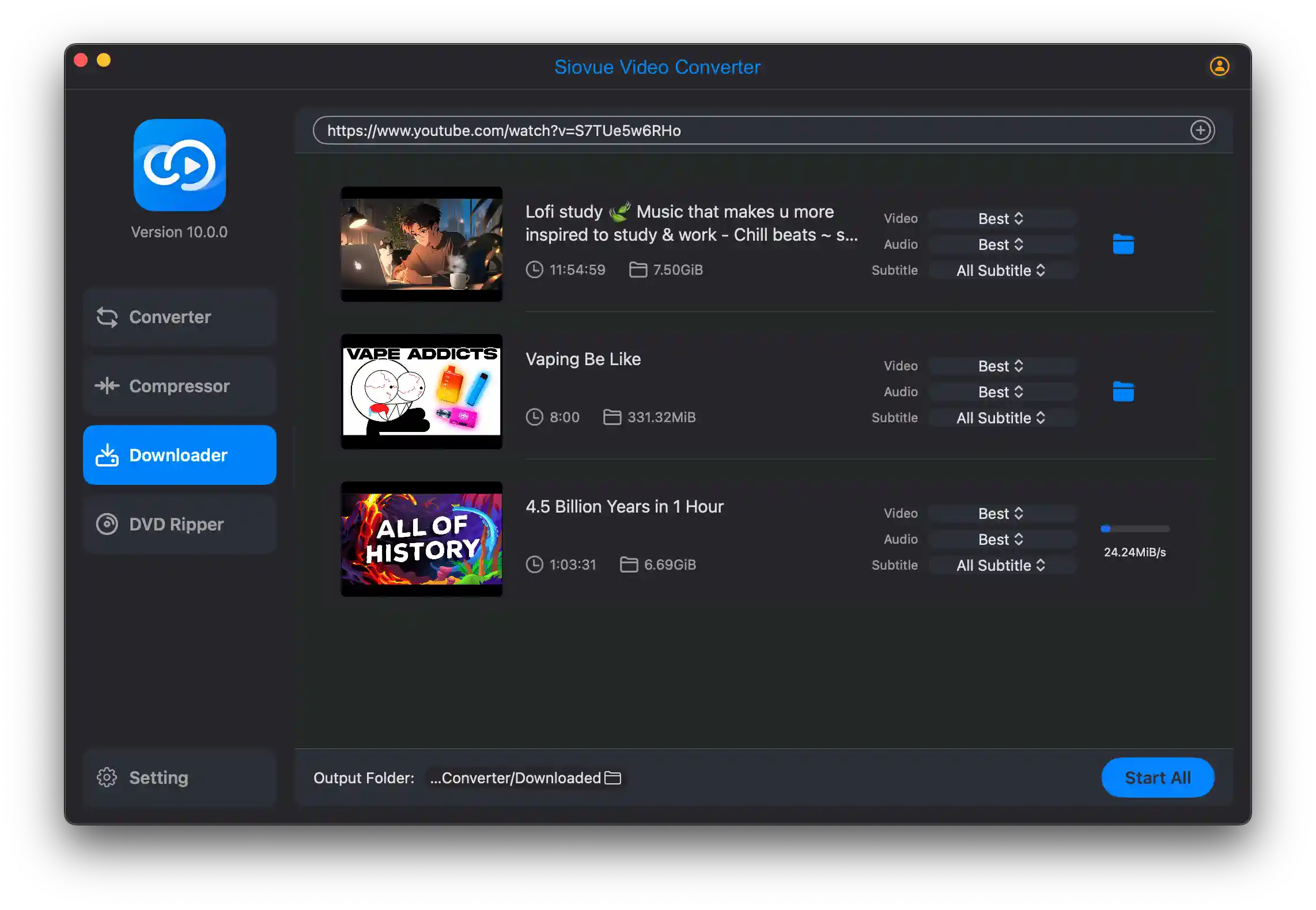
Task: Click the folder icon for Lofi study video
Action: pos(1123,243)
